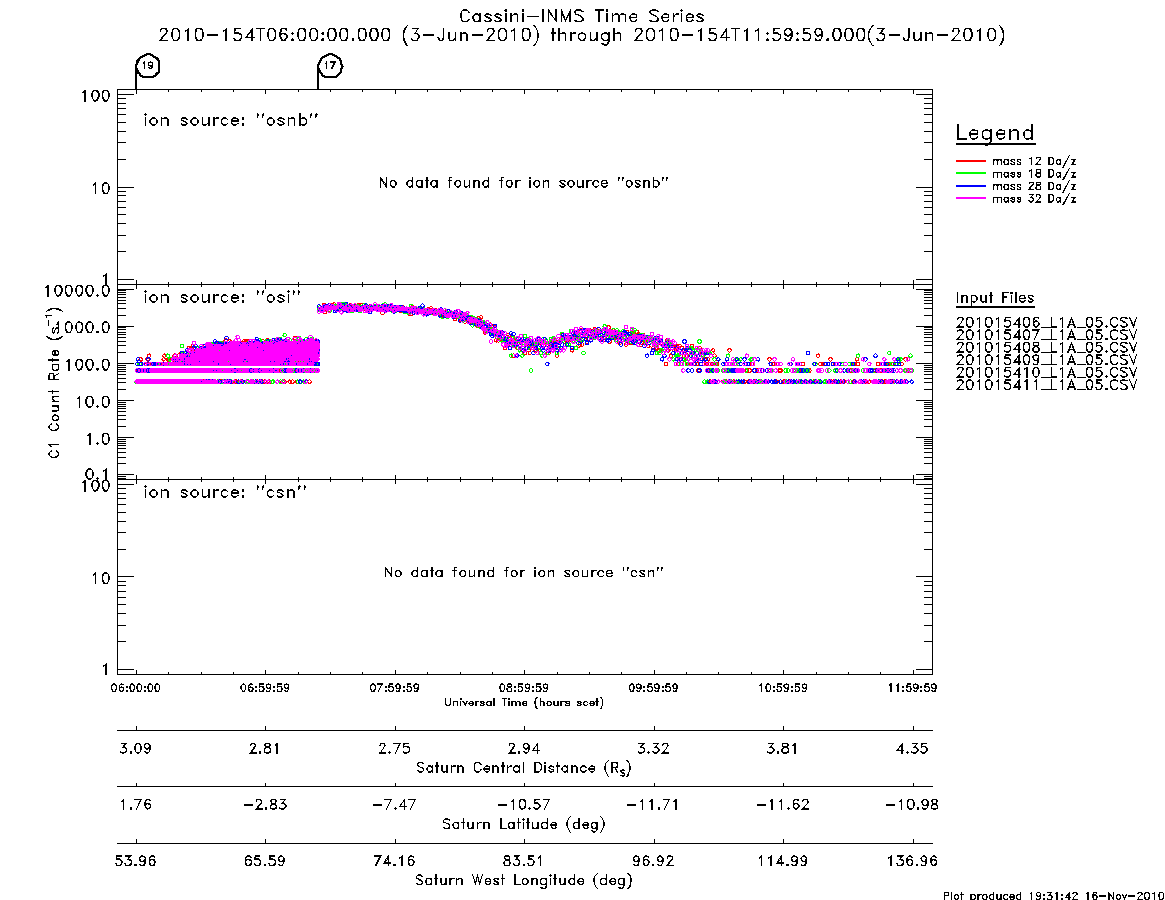Select the Input Files heading
The height and width of the screenshot is (900, 1165).
995,298
